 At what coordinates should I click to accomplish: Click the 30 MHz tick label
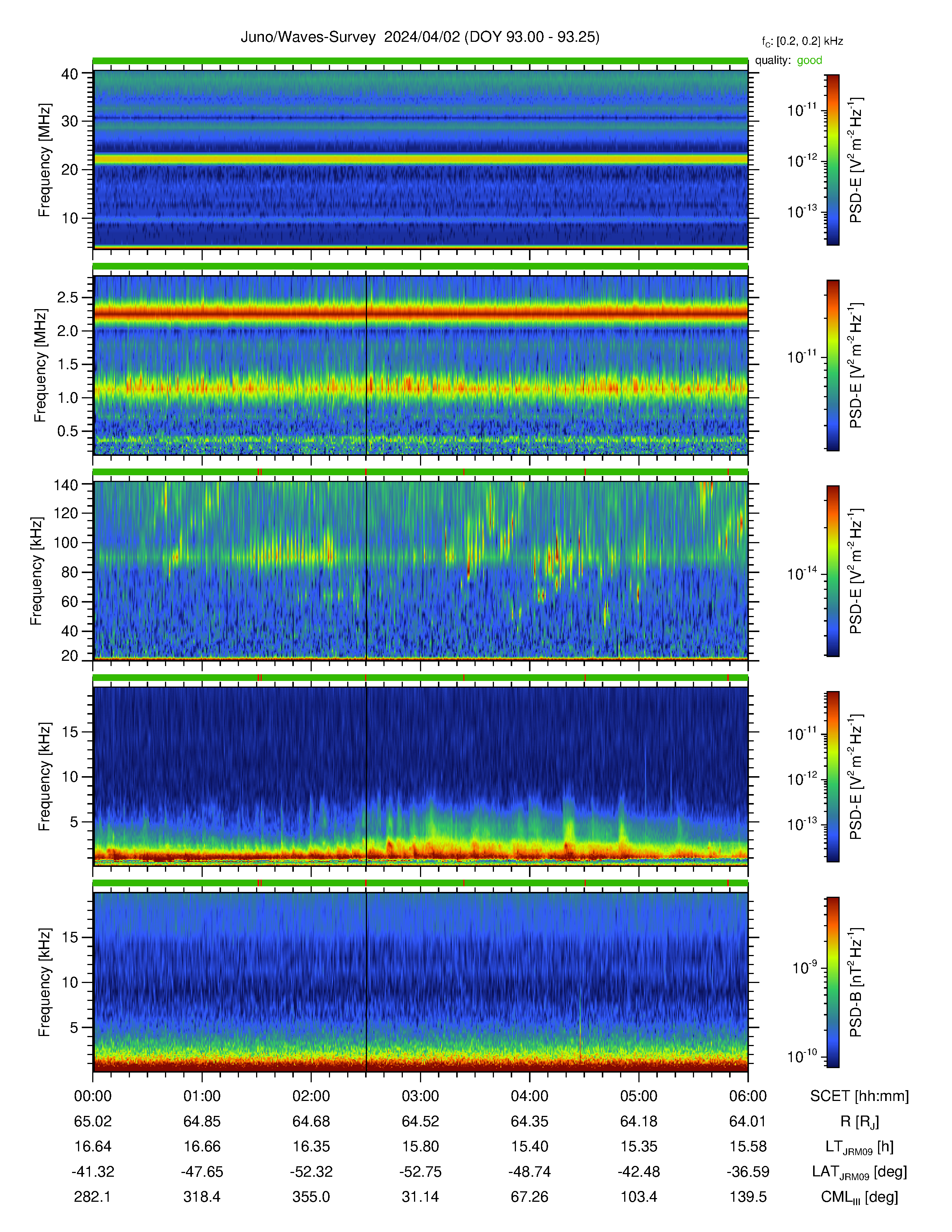(x=69, y=121)
